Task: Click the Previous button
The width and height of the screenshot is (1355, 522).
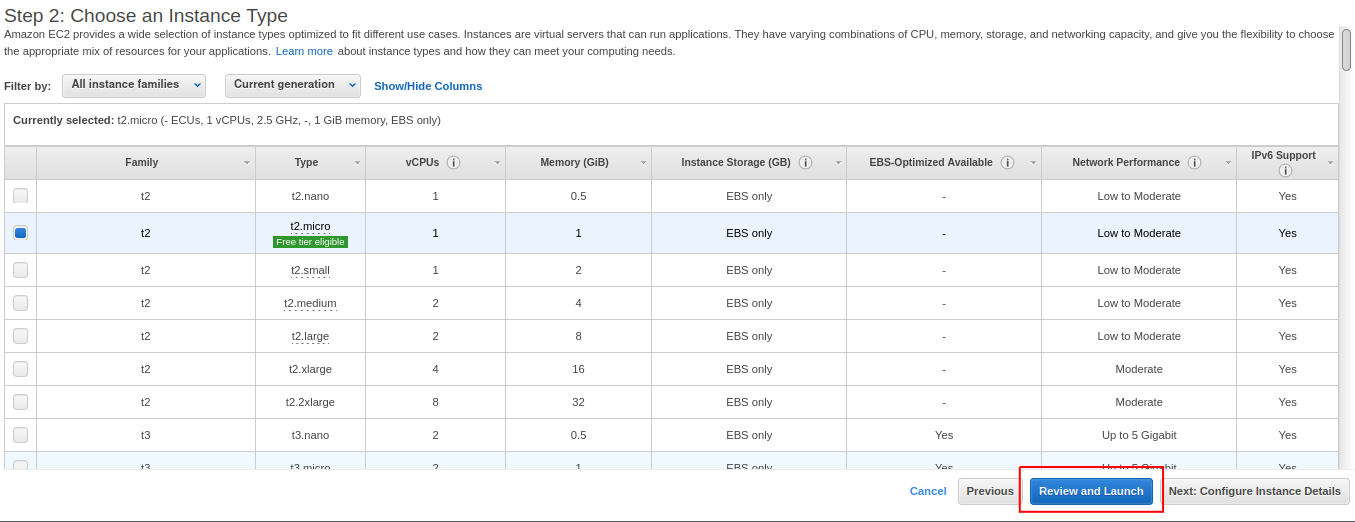Action: click(989, 491)
